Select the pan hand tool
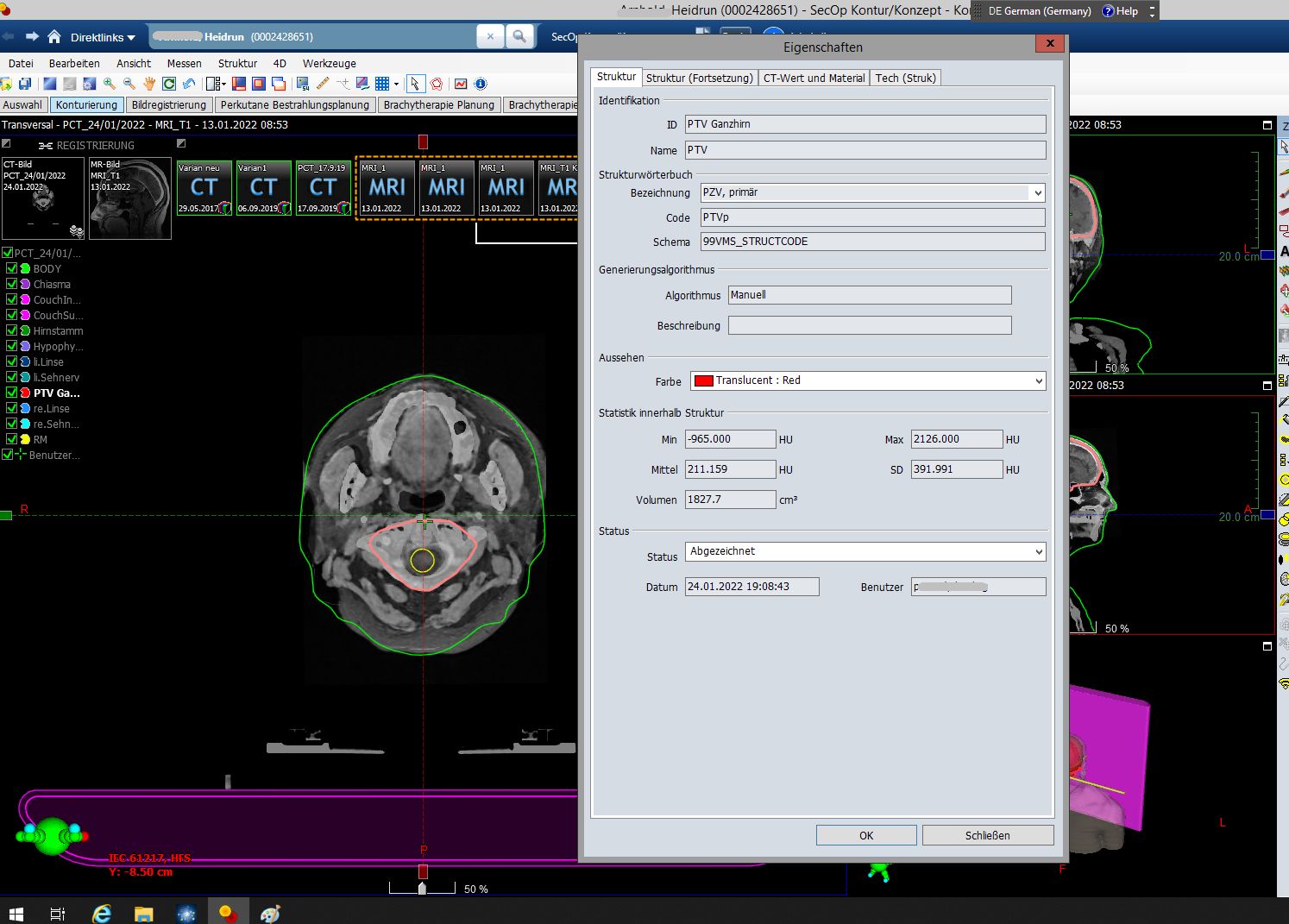Viewport: 1289px width, 924px height. (149, 84)
